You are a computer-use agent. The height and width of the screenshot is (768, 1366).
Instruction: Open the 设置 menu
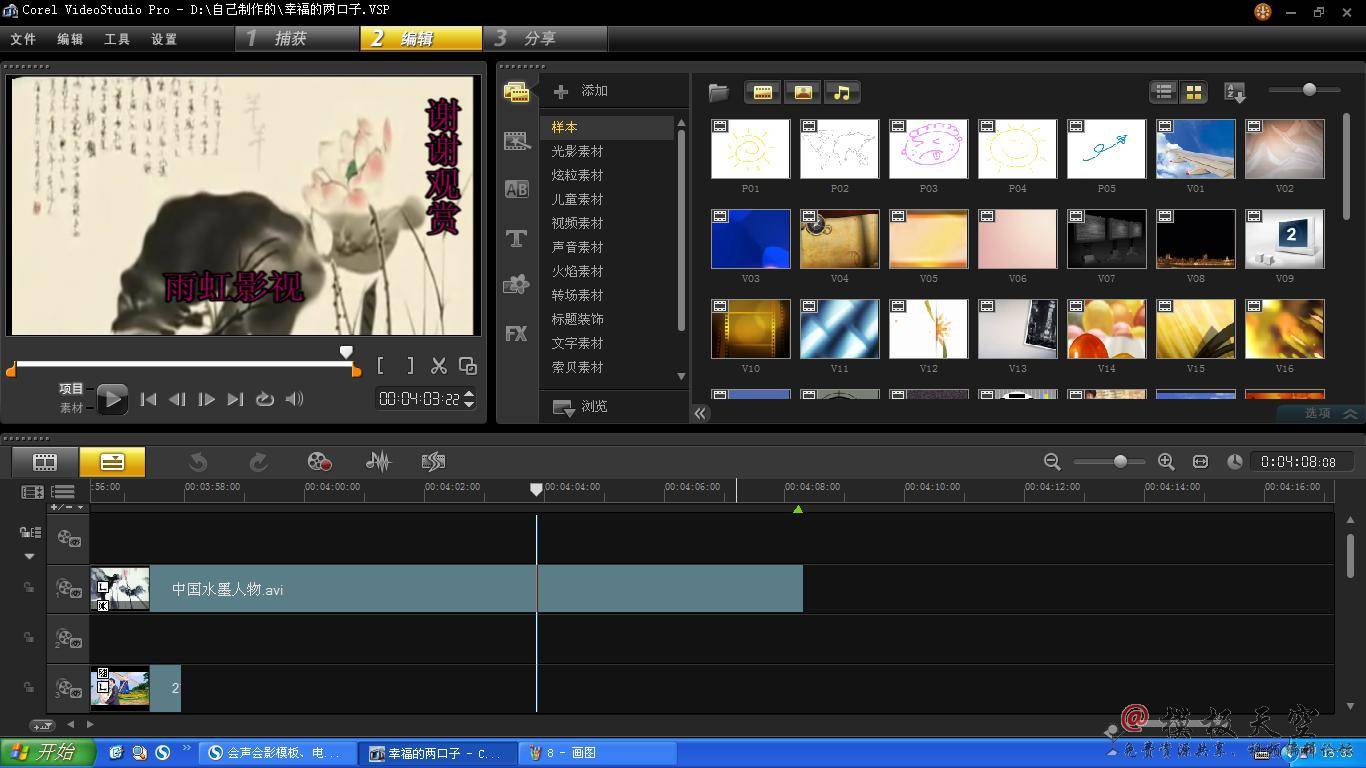click(x=164, y=39)
